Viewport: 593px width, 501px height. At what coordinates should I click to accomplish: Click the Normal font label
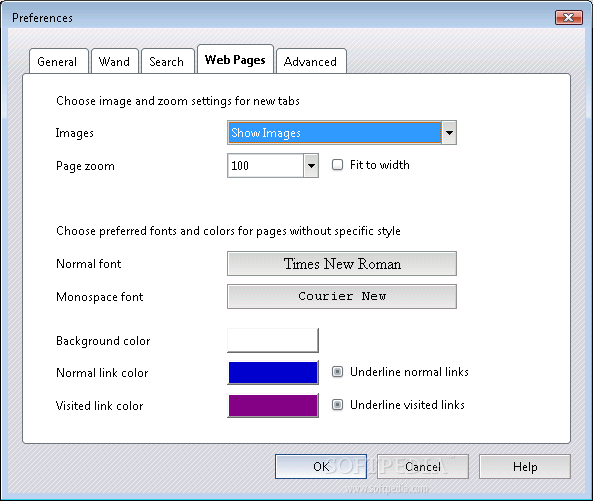pos(88,264)
